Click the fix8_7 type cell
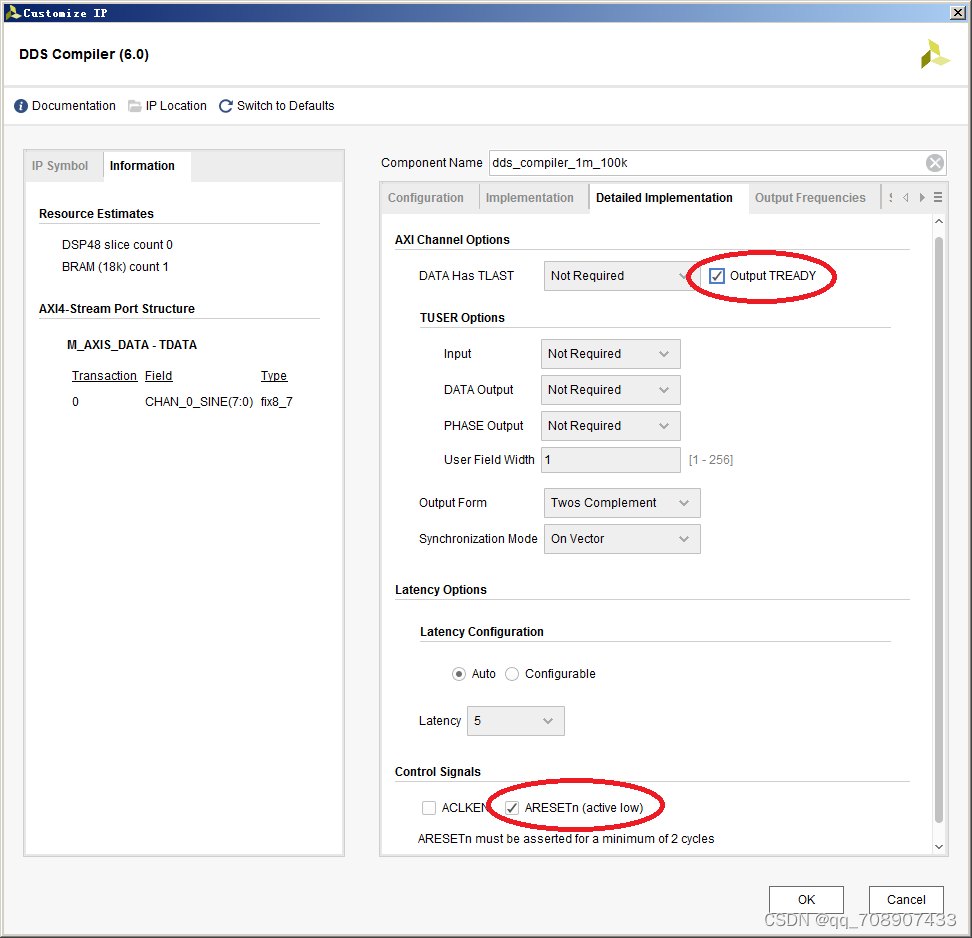Screen dimensions: 972x938 (x=276, y=402)
